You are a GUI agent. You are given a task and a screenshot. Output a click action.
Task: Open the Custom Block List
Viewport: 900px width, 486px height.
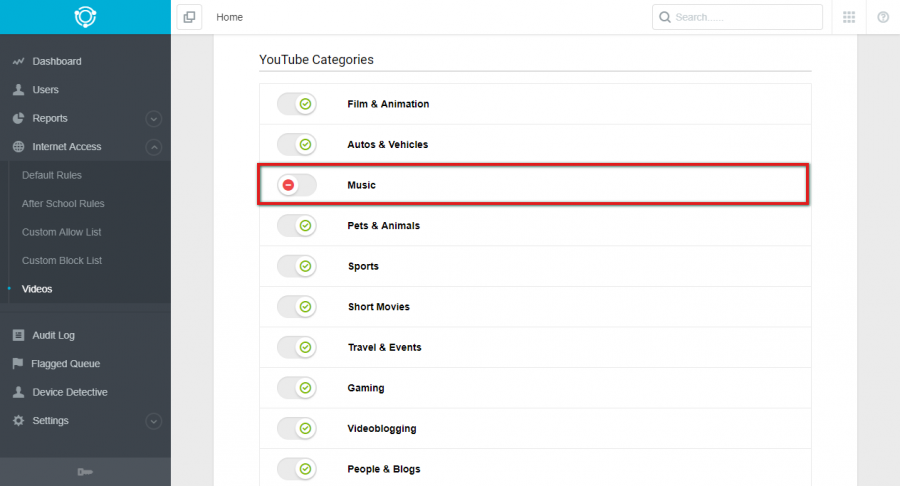[62, 261]
